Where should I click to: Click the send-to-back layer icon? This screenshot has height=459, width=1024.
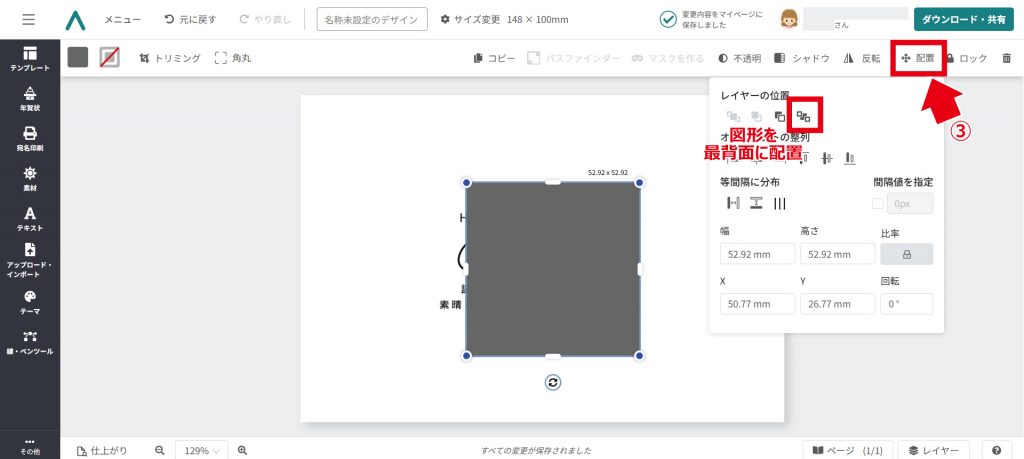[x=803, y=116]
